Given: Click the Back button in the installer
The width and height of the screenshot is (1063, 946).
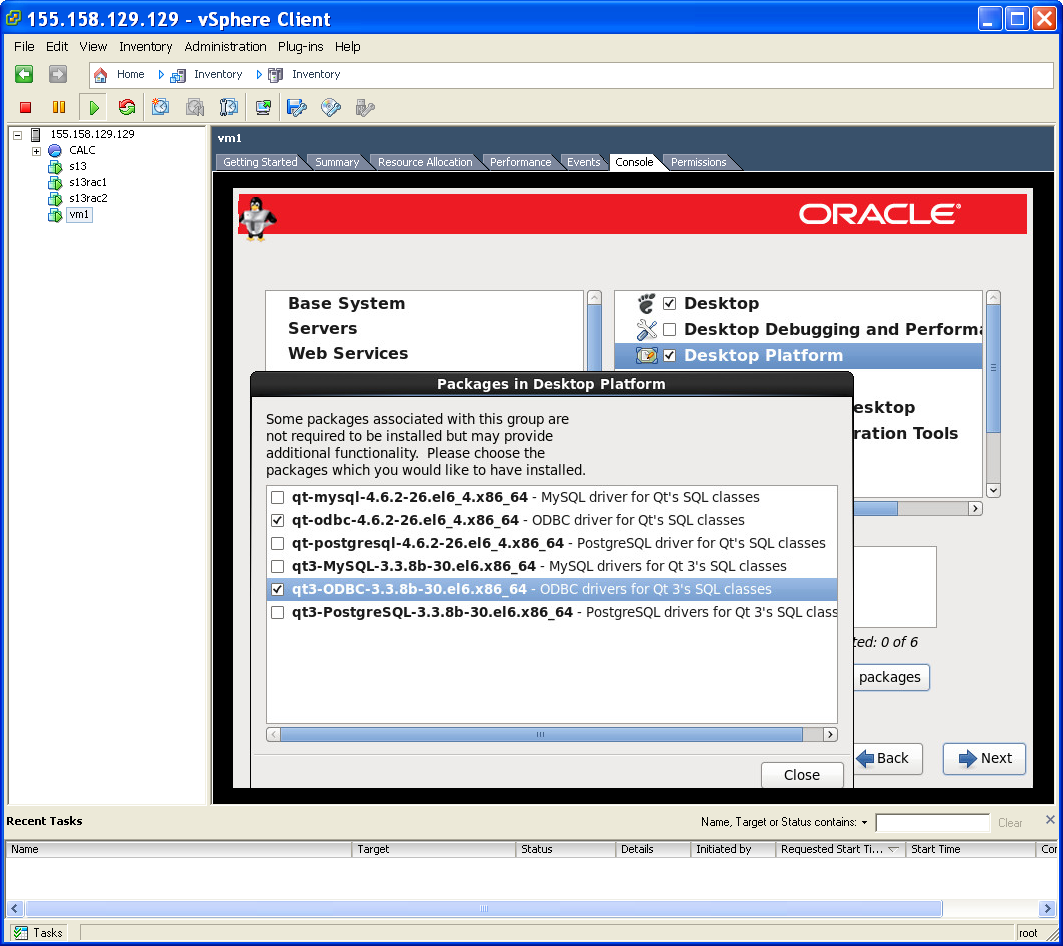Looking at the screenshot, I should [887, 759].
